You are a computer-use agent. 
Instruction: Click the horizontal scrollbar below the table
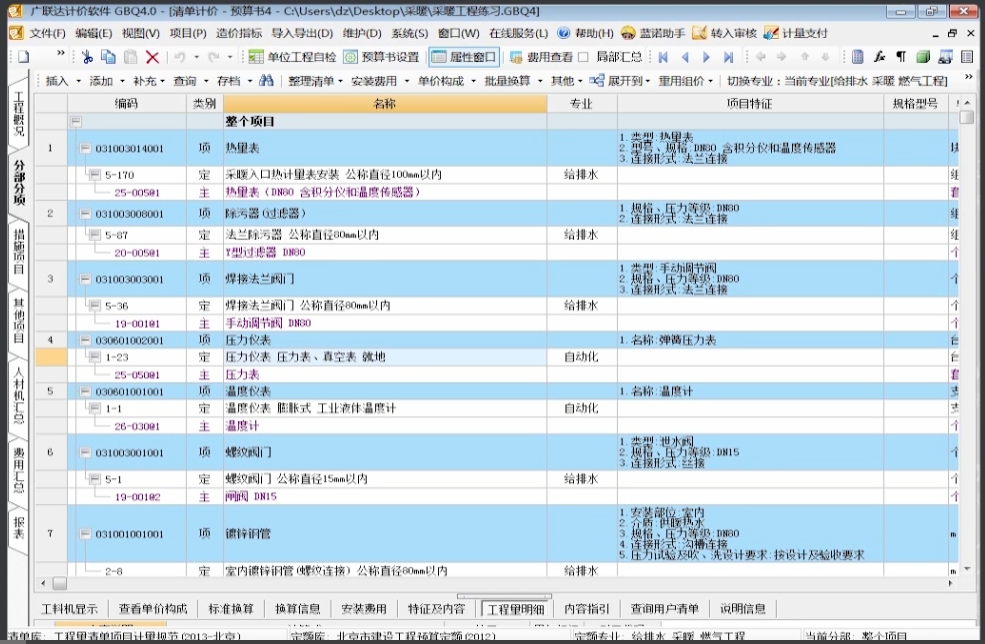pyautogui.click(x=490, y=583)
